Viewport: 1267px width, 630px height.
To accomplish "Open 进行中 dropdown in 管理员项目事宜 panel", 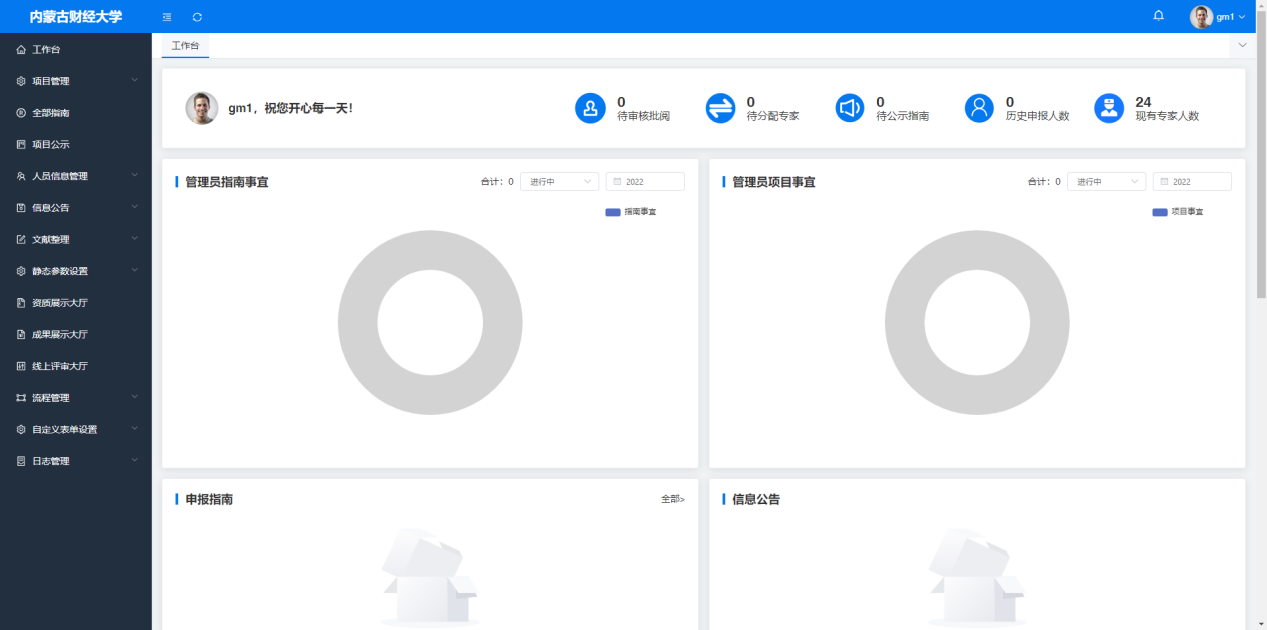I will (x=1106, y=182).
